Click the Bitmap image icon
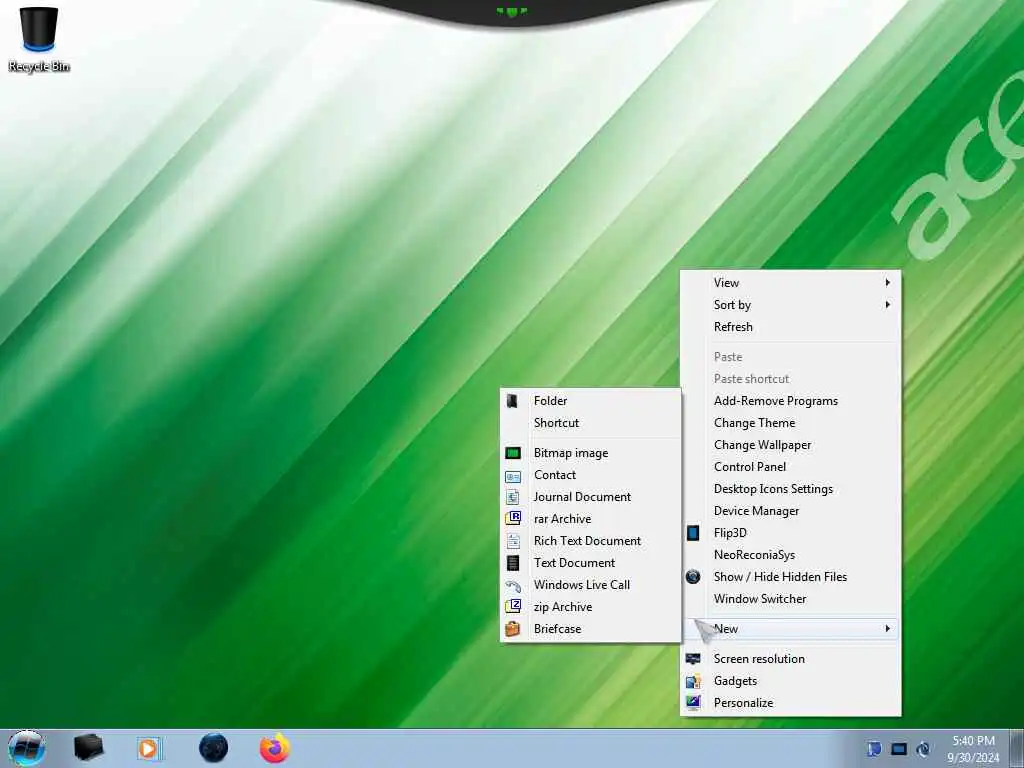 point(513,453)
